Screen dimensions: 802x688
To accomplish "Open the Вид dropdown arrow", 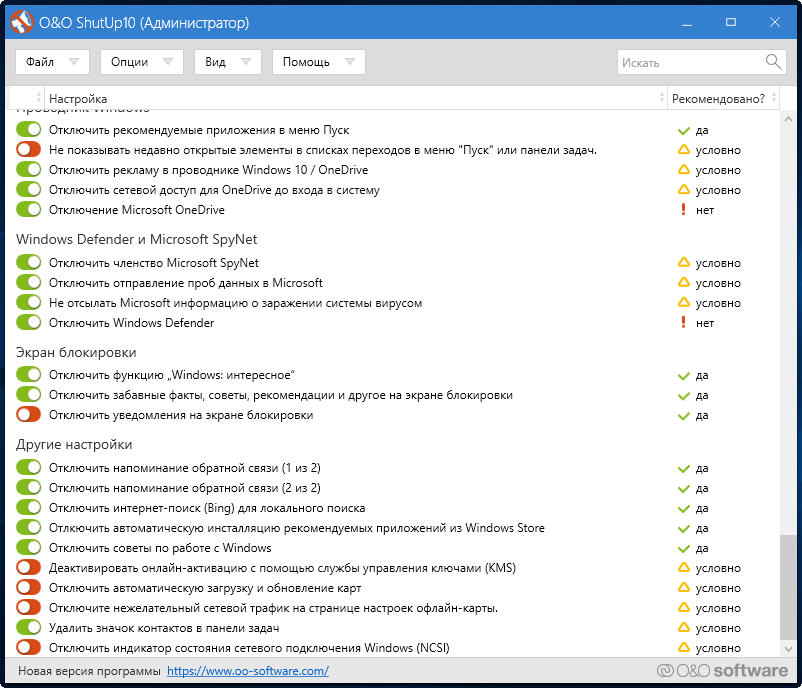I will [246, 62].
